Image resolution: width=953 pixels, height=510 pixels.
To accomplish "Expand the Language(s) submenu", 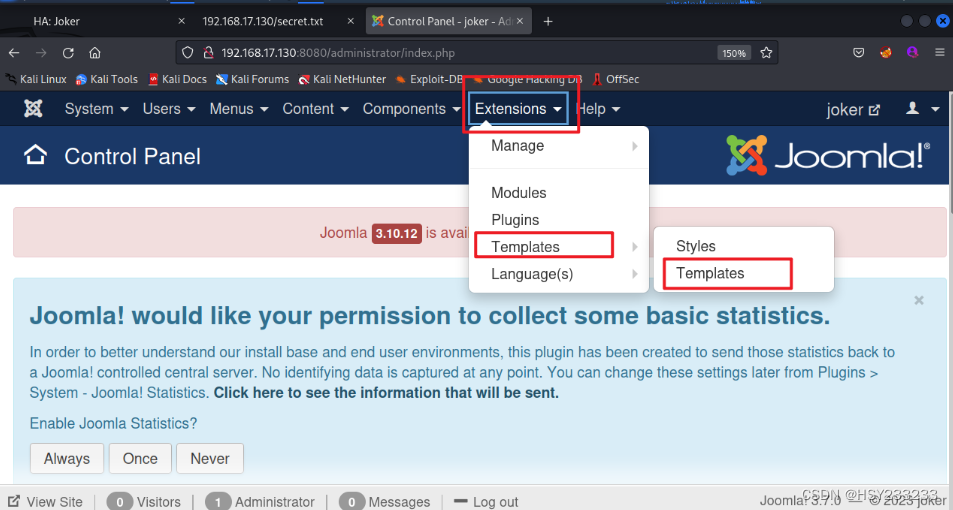I will pyautogui.click(x=559, y=274).
